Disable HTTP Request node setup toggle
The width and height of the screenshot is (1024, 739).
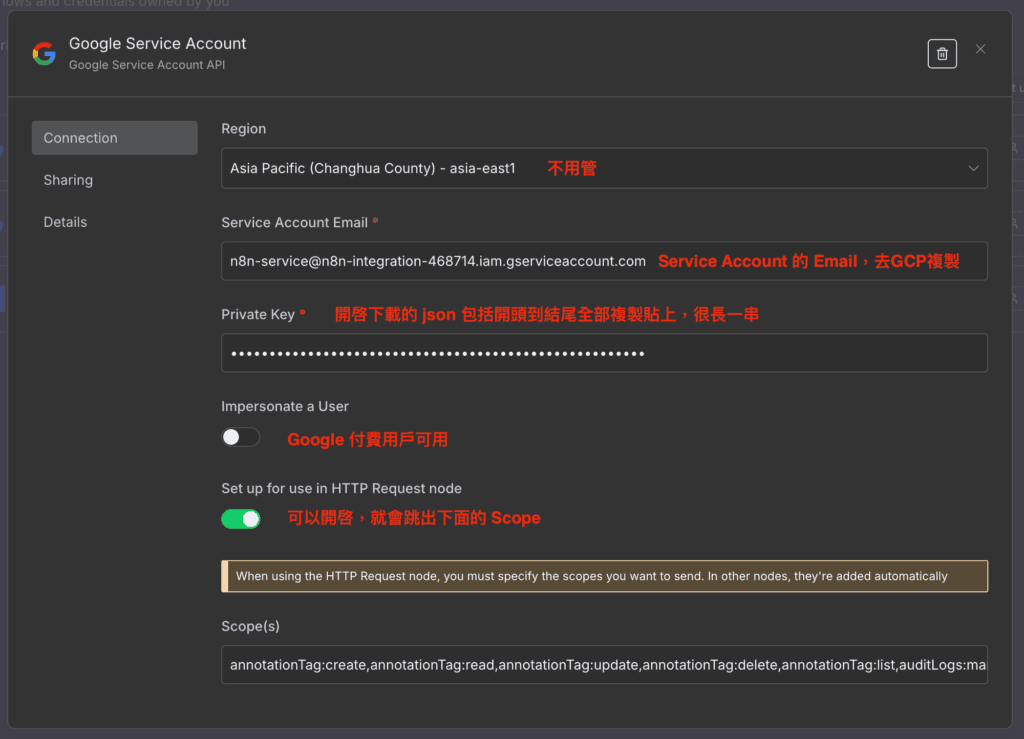[240, 519]
